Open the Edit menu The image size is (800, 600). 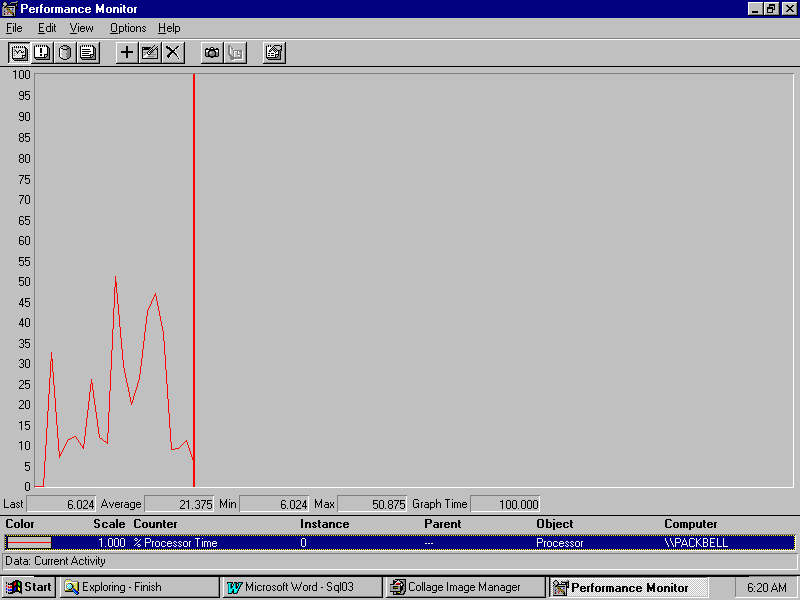[47, 28]
